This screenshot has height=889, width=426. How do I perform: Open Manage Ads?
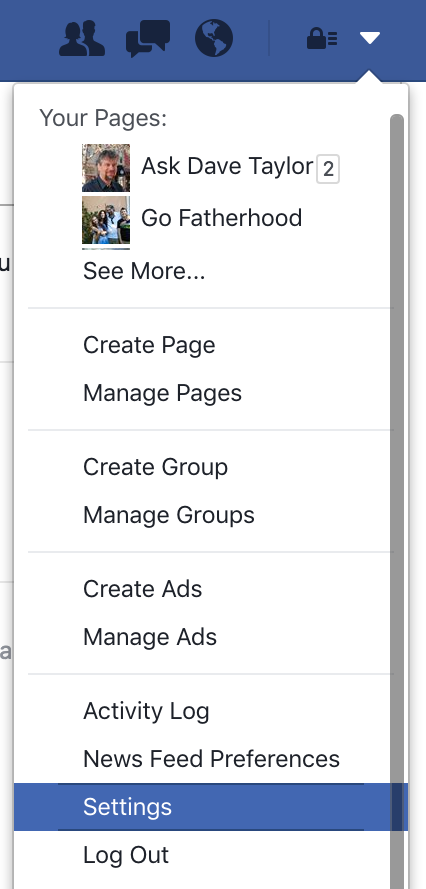pos(150,637)
